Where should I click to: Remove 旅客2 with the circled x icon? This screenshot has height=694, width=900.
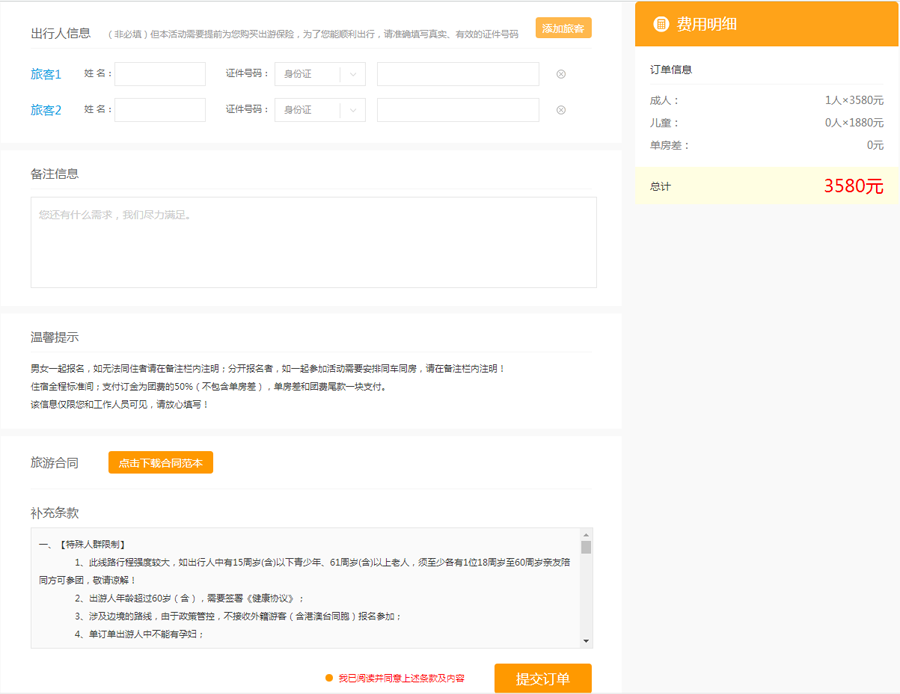coord(561,110)
